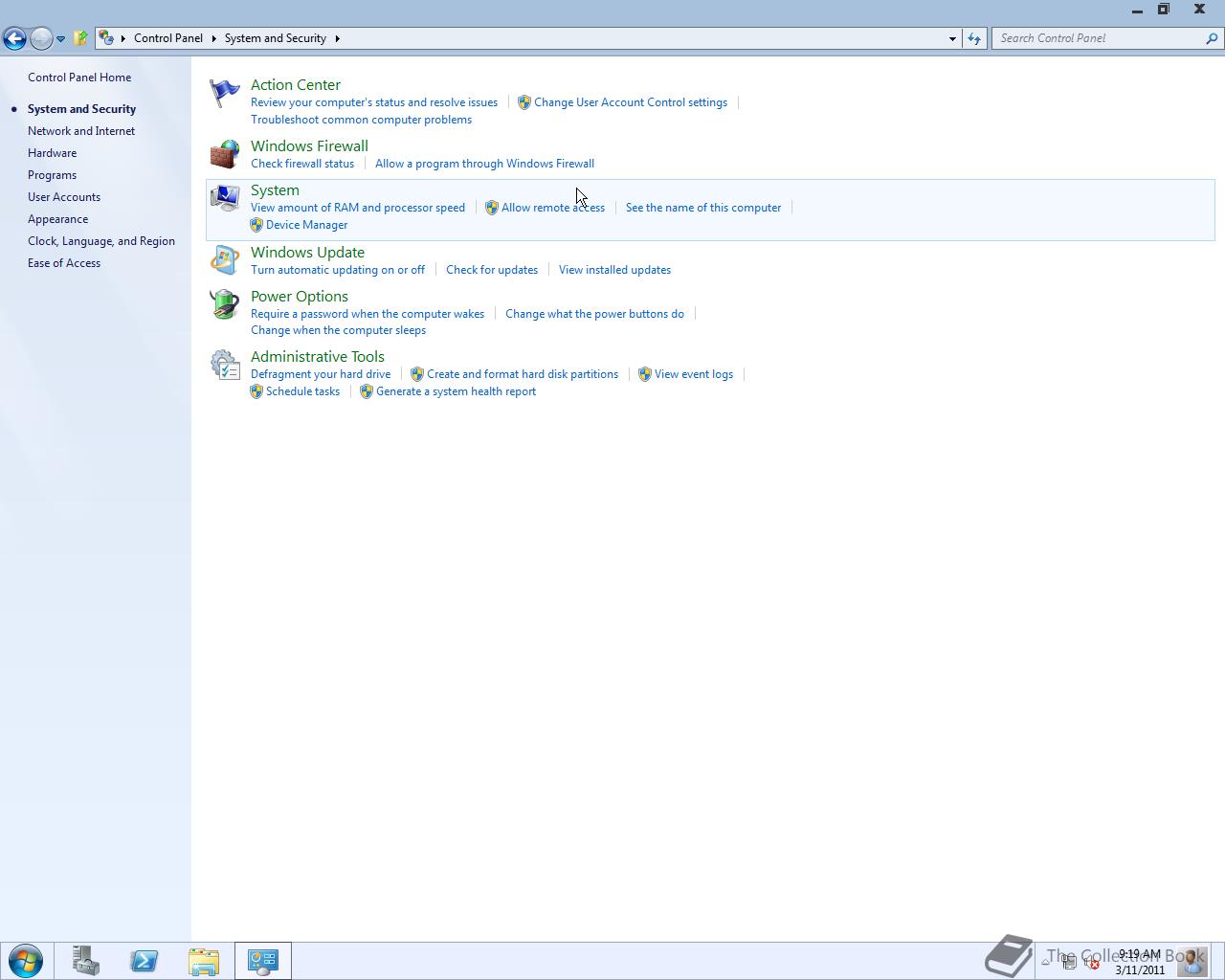View event logs
The height and width of the screenshot is (980, 1225).
(694, 374)
